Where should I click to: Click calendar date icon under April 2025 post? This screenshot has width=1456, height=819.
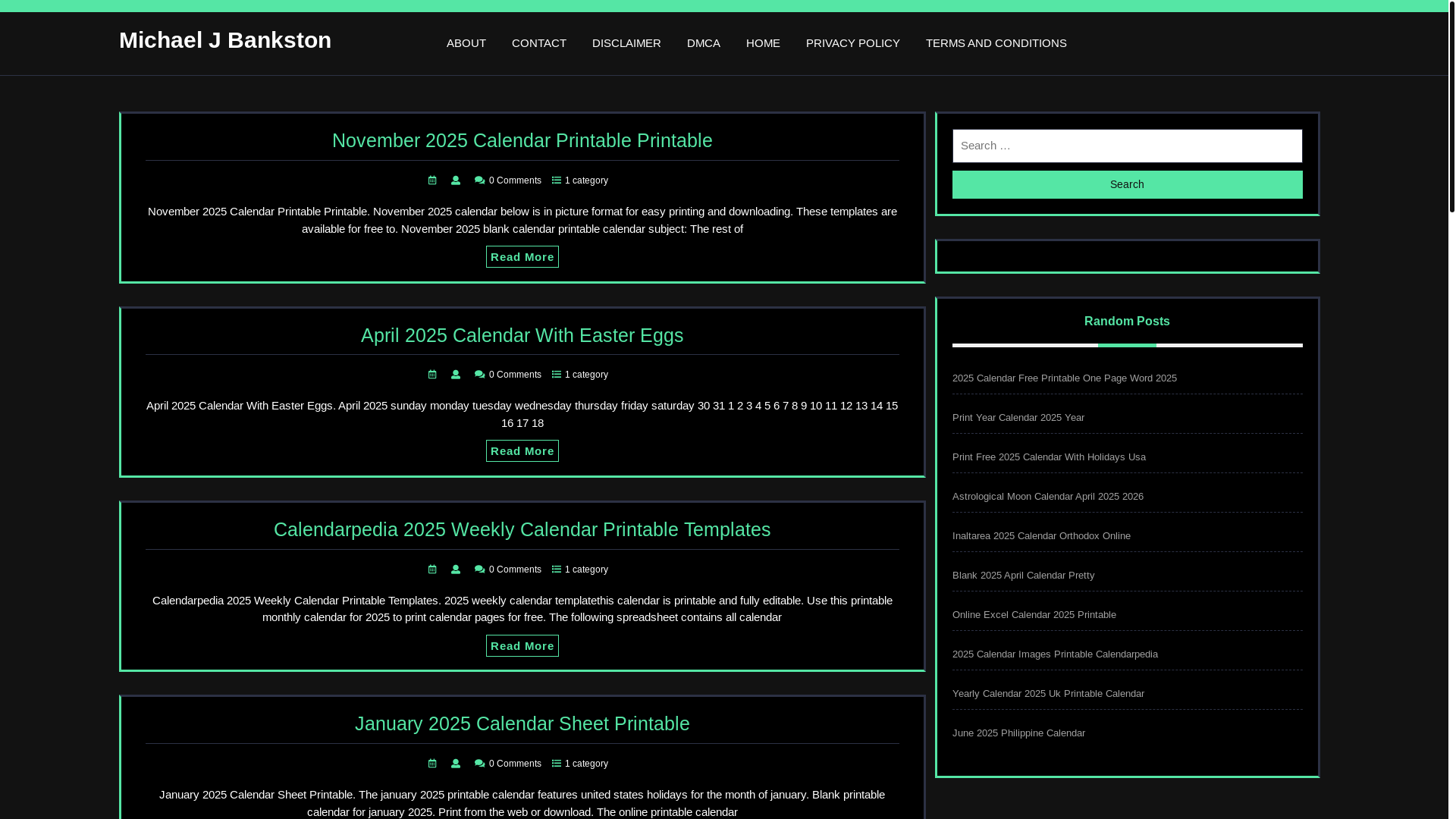point(432,375)
